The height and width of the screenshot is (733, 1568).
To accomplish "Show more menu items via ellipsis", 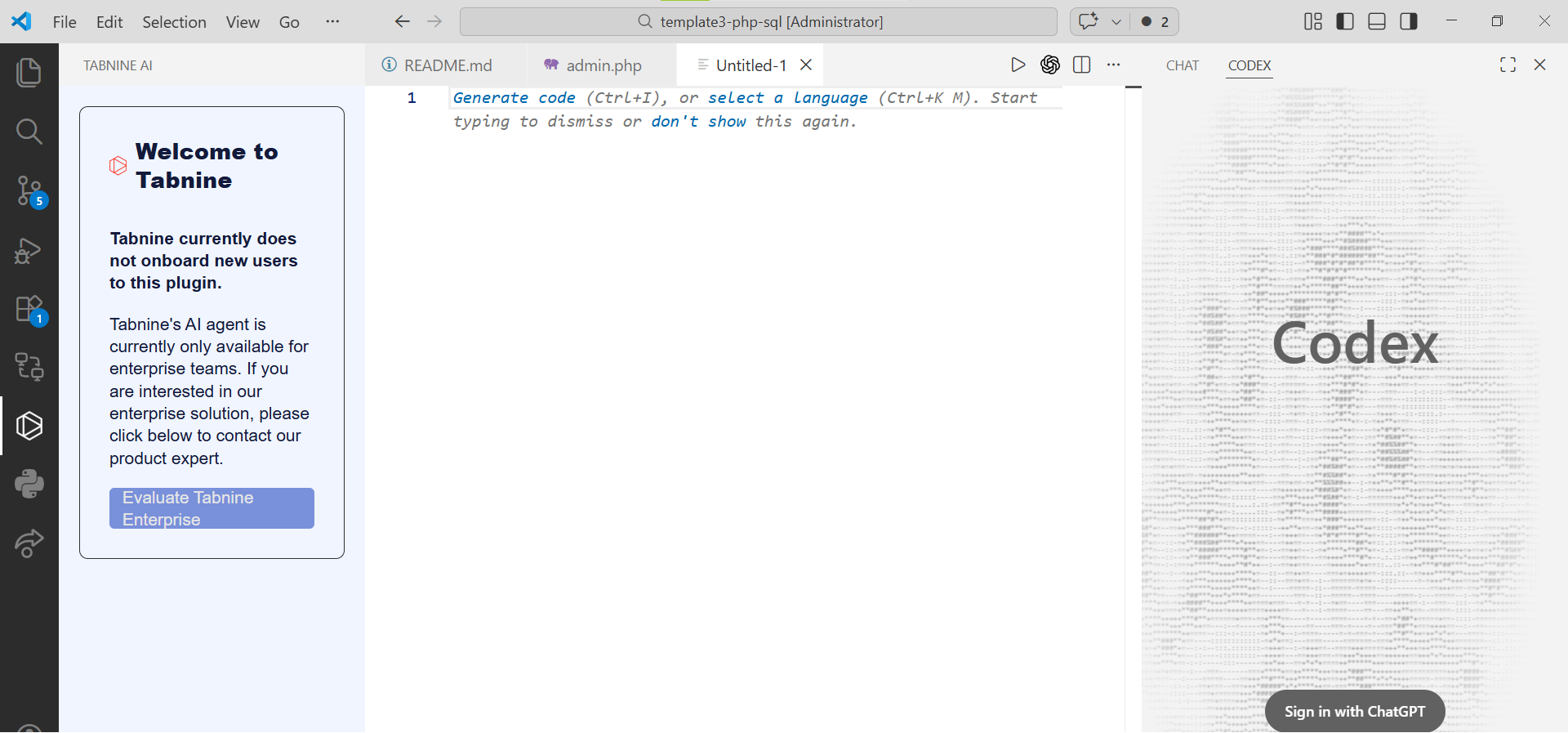I will pos(332,22).
